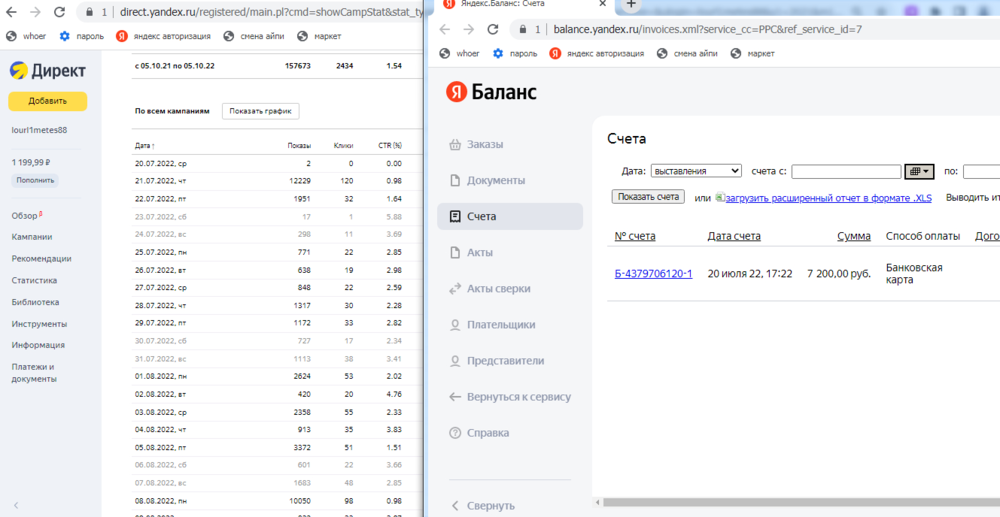This screenshot has width=1000, height=517.
Task: Open маркет bookmark in Balance window
Action: pos(753,54)
